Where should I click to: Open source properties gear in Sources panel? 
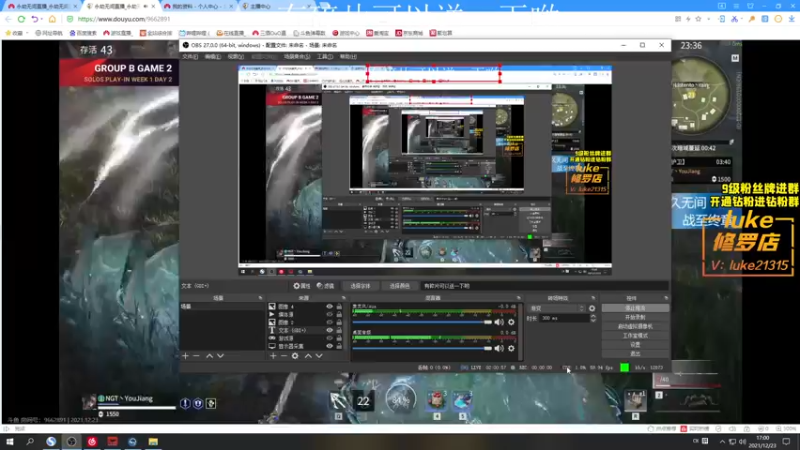(x=295, y=356)
